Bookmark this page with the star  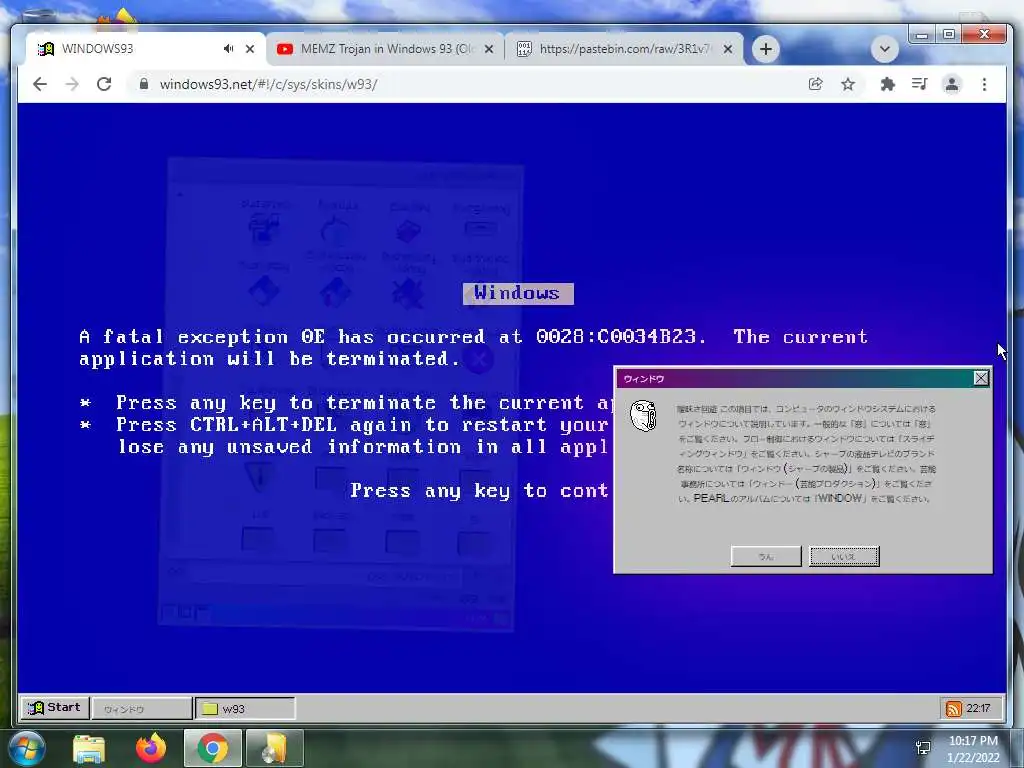[848, 84]
